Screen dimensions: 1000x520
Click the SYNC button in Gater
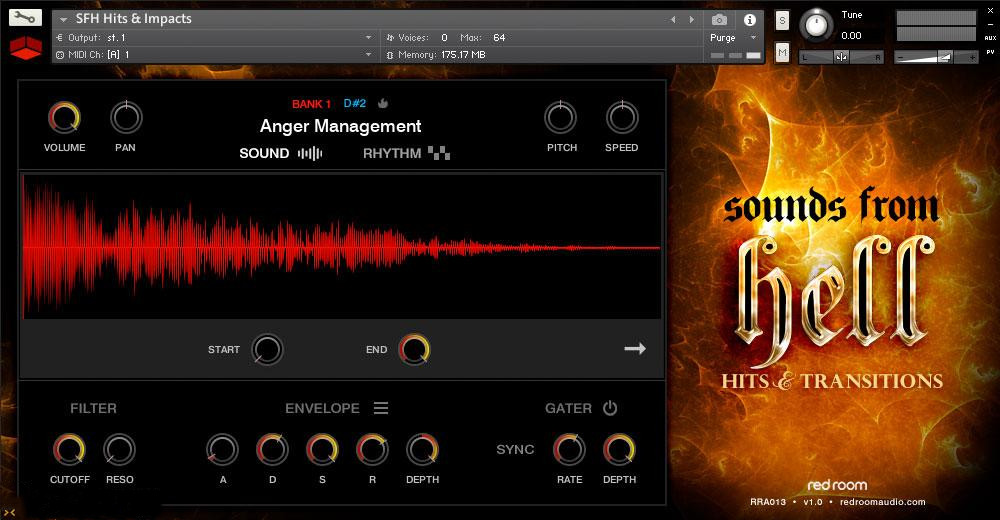(515, 449)
